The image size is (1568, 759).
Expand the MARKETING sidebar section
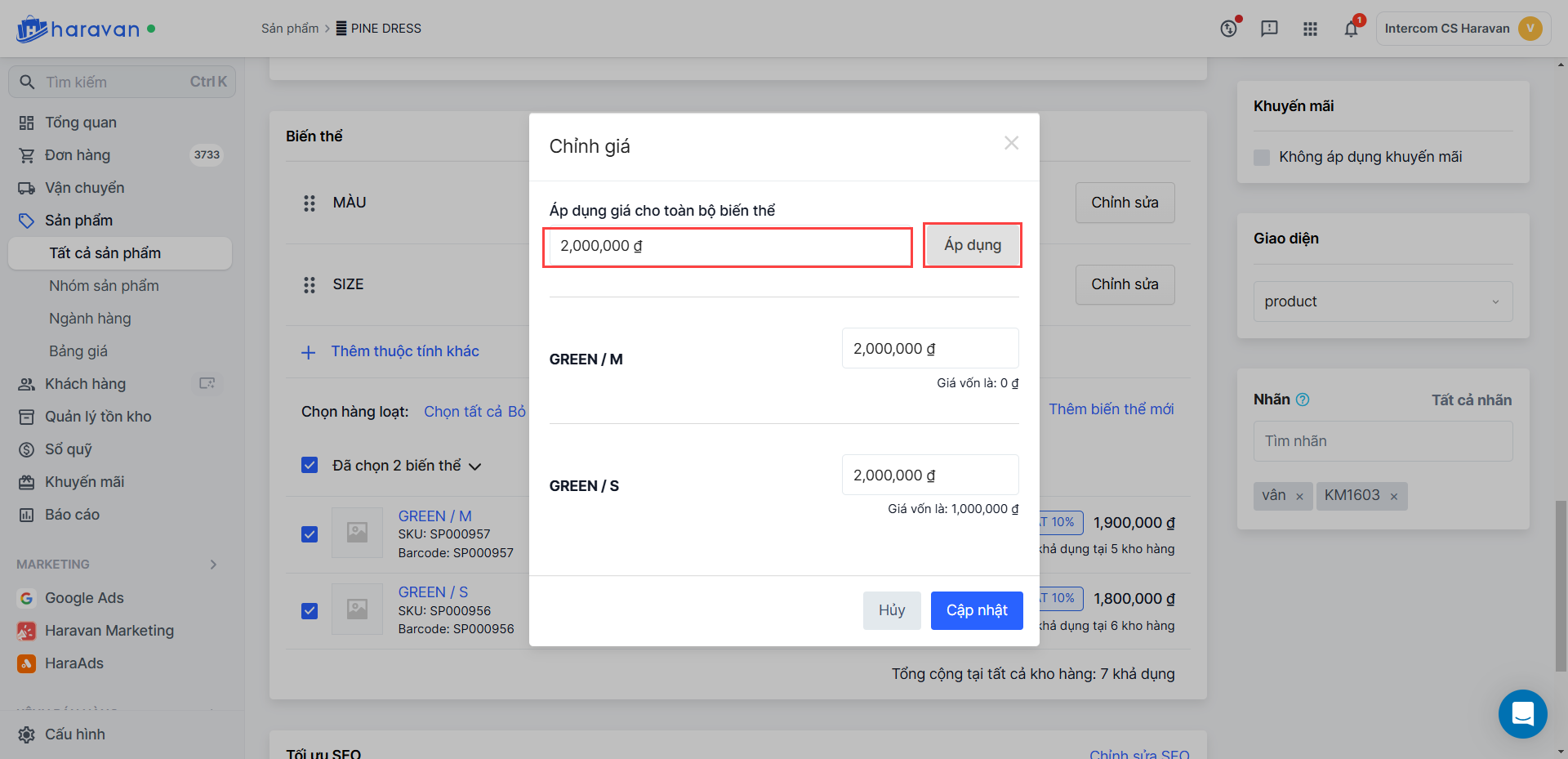click(x=213, y=565)
